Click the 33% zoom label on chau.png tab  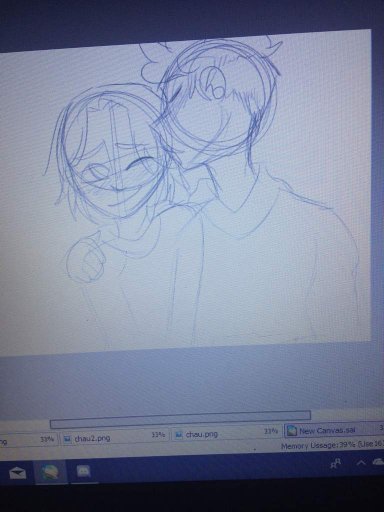(x=271, y=431)
